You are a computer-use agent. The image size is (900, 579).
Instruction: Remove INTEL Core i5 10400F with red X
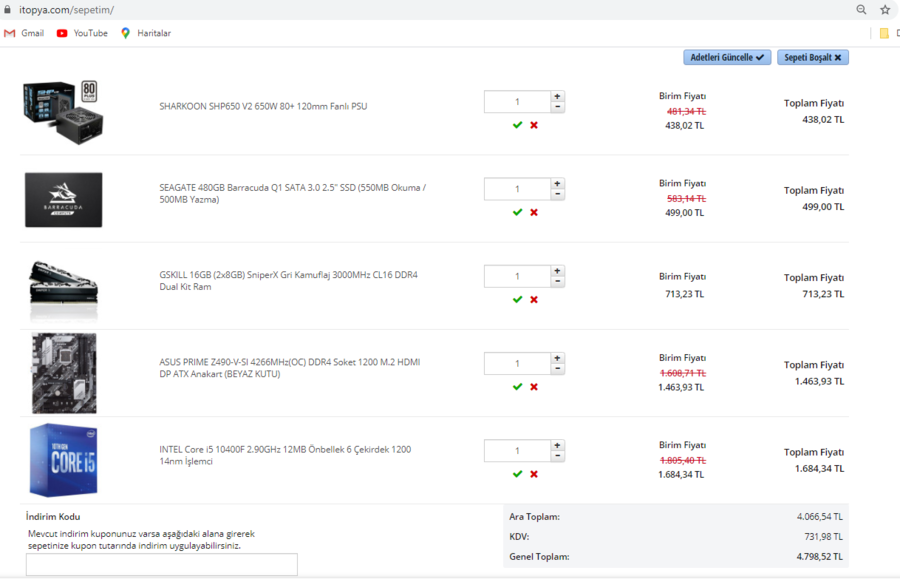pyautogui.click(x=534, y=474)
